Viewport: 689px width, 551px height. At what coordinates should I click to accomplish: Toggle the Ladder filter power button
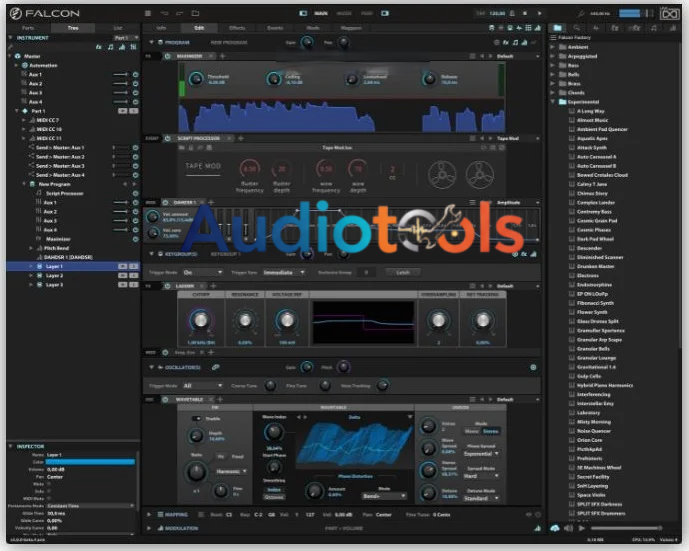[167, 286]
